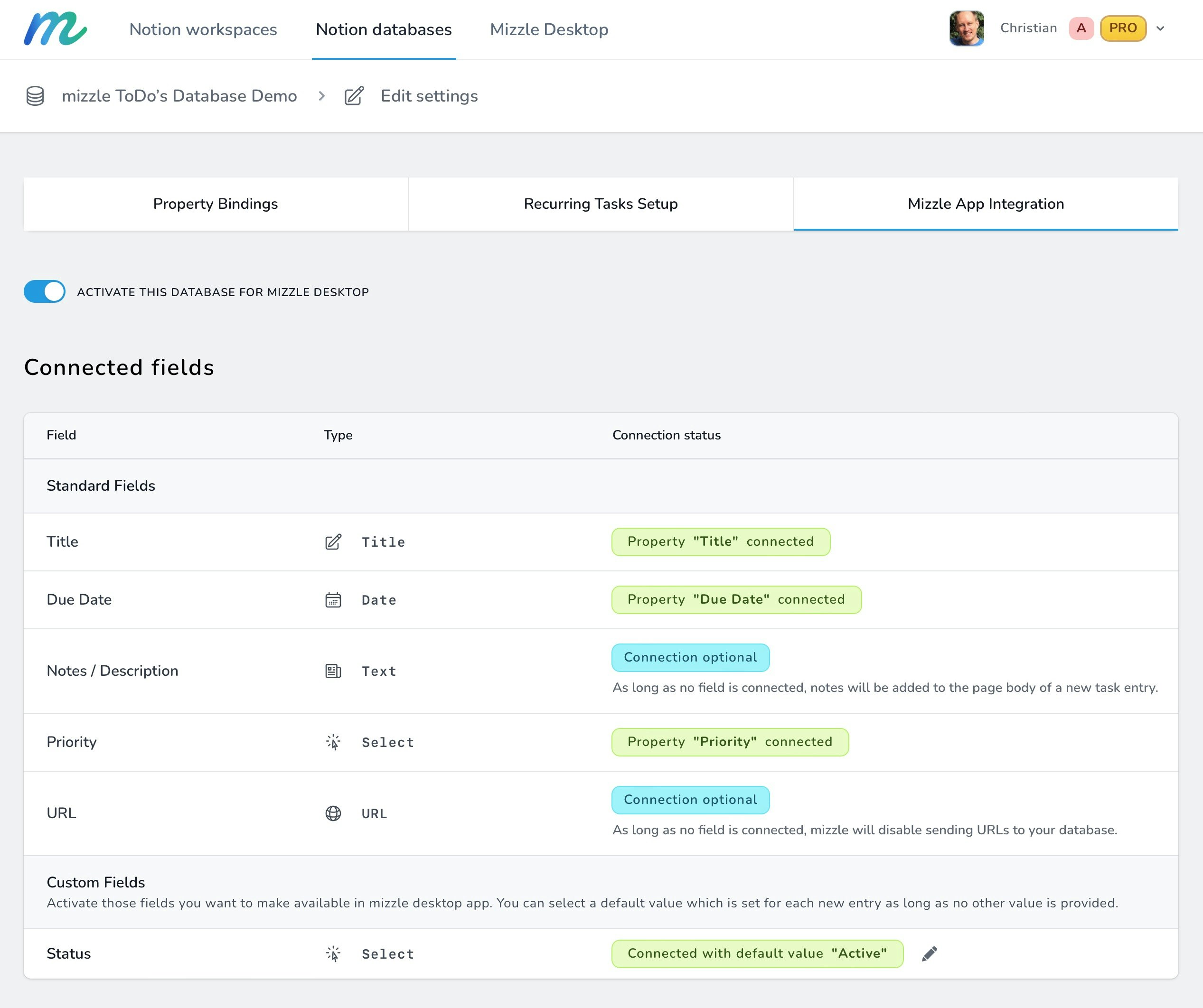
Task: Click the URL sending disabled hint text
Action: pyautogui.click(x=865, y=830)
